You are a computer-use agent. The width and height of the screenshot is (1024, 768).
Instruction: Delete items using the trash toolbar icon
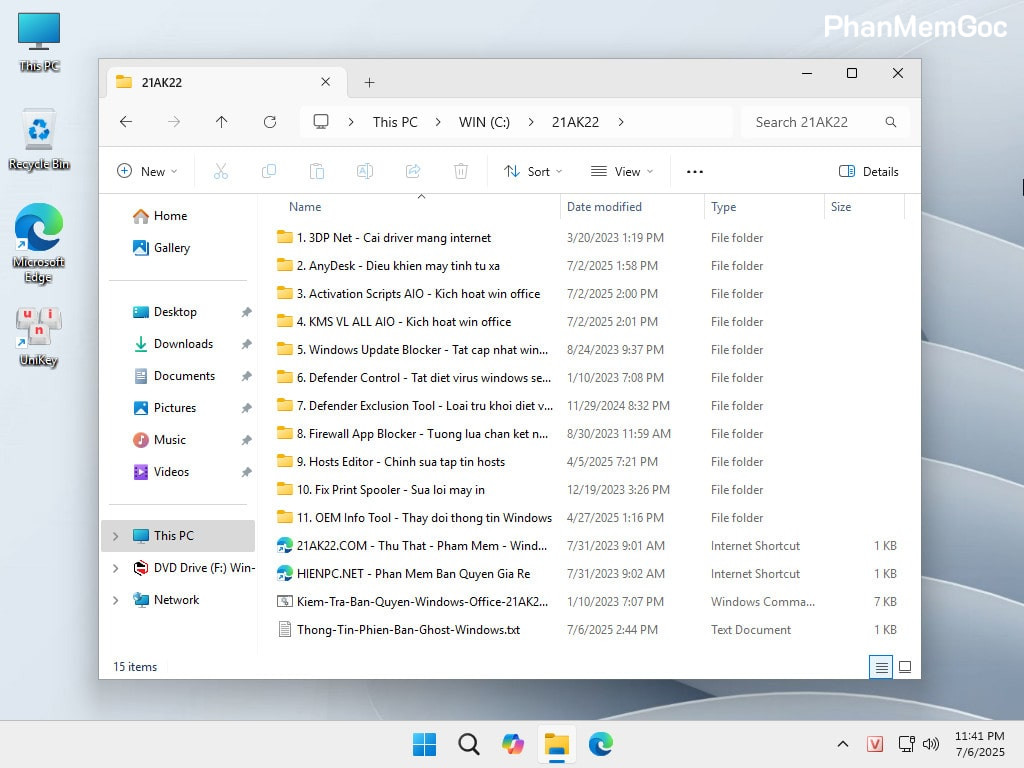click(461, 171)
